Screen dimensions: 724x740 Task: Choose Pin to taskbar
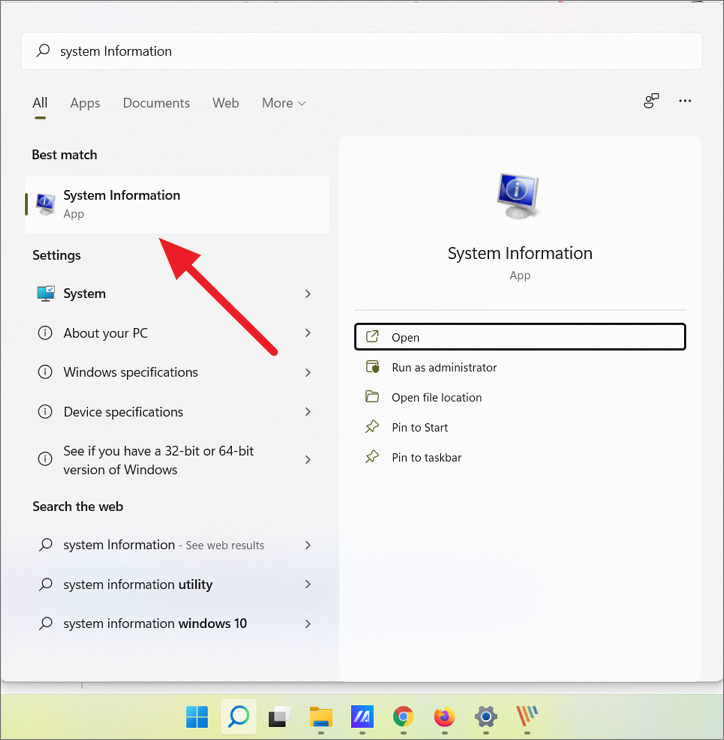point(520,457)
